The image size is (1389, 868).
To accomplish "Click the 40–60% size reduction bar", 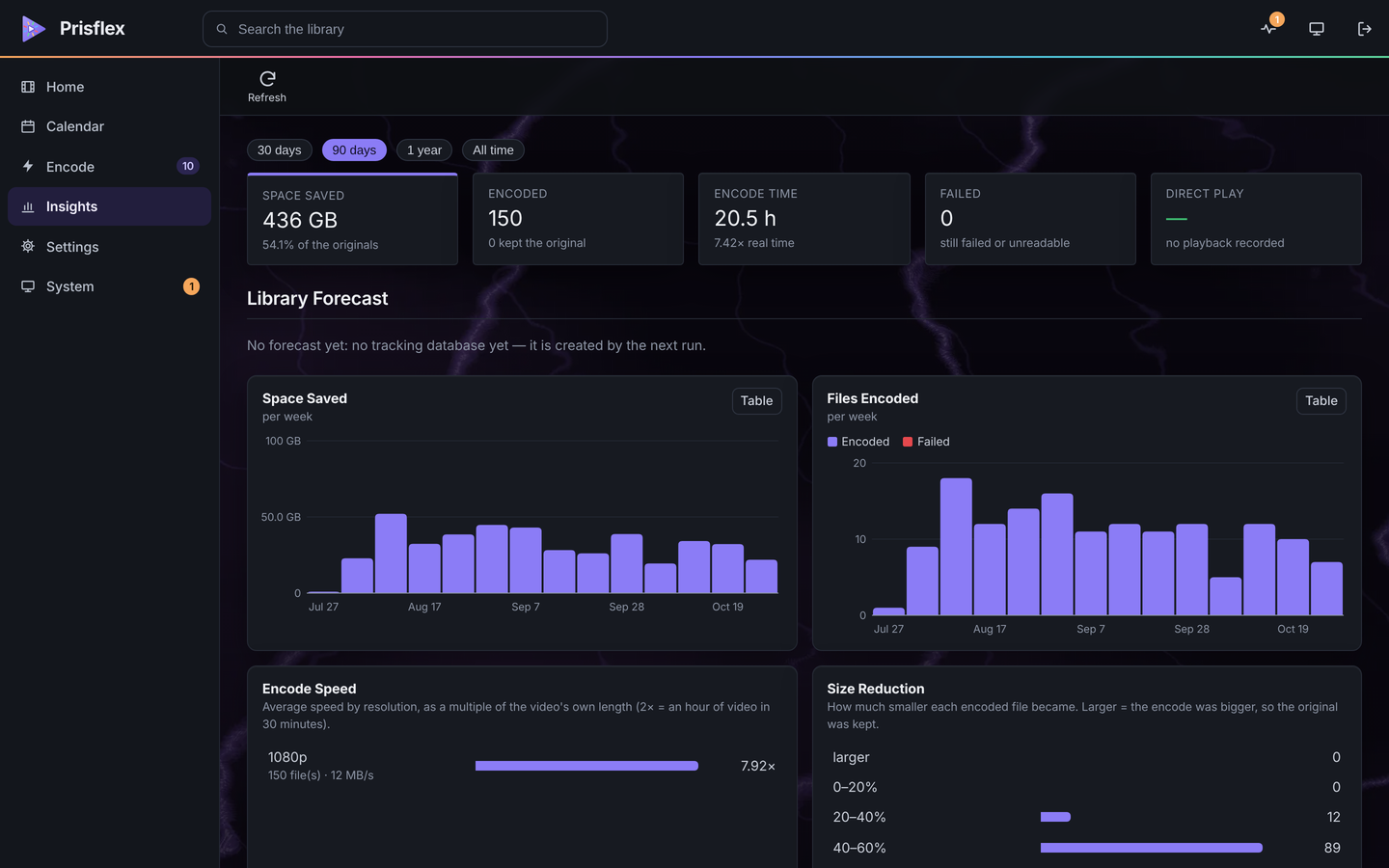I will coord(1152,848).
